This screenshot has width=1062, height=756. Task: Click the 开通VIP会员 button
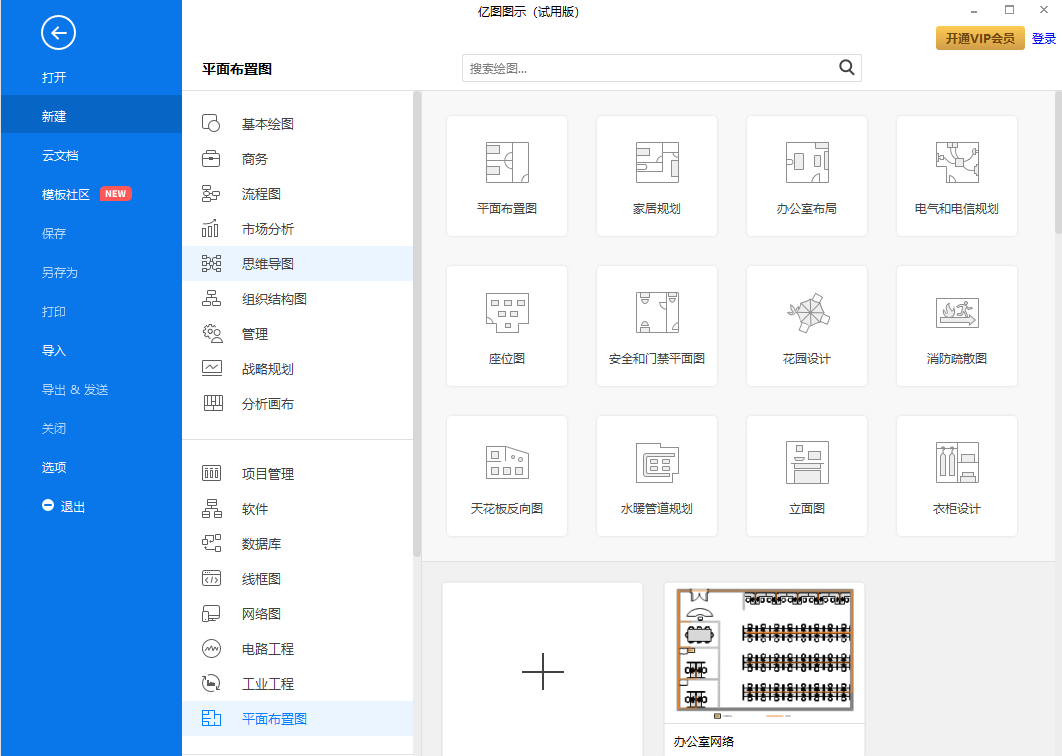pyautogui.click(x=979, y=38)
